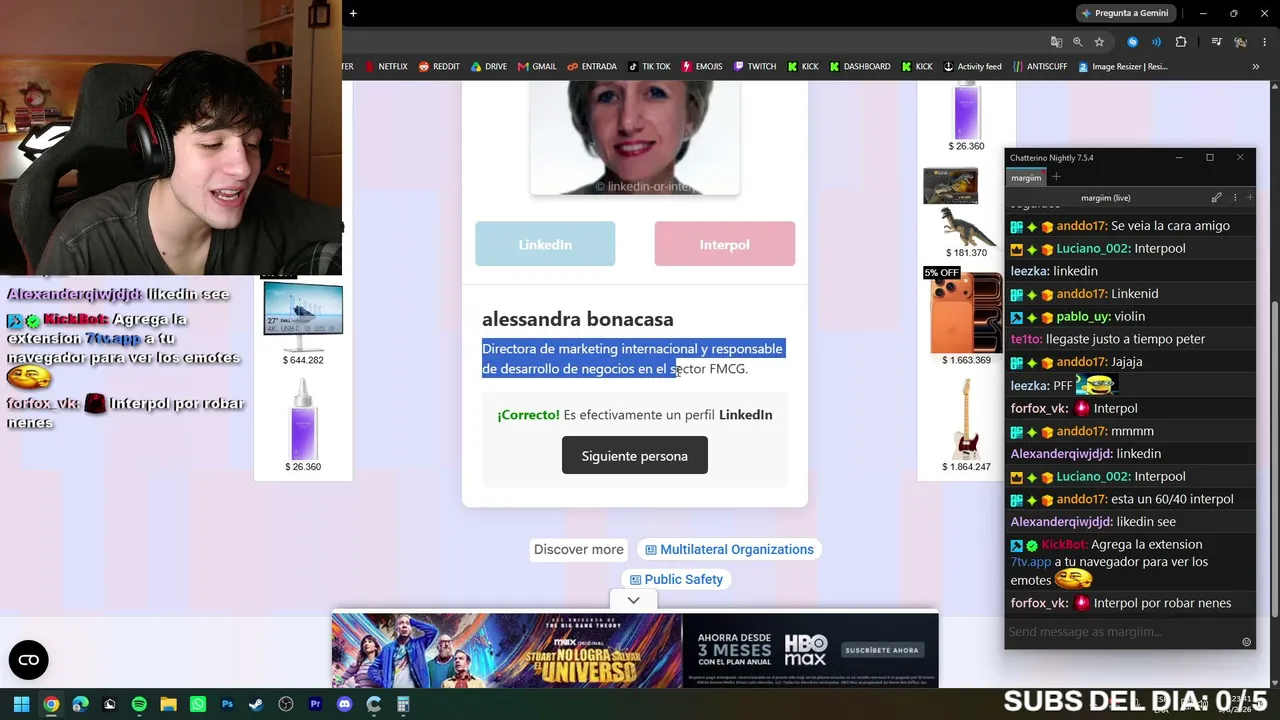Choose the Interpol answer button
Screen dimensions: 1280x720
click(x=724, y=244)
